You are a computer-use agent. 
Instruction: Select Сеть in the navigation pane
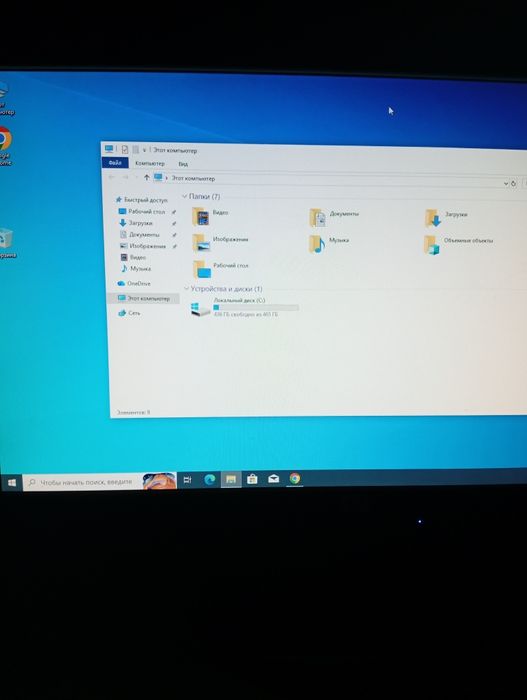pos(130,313)
